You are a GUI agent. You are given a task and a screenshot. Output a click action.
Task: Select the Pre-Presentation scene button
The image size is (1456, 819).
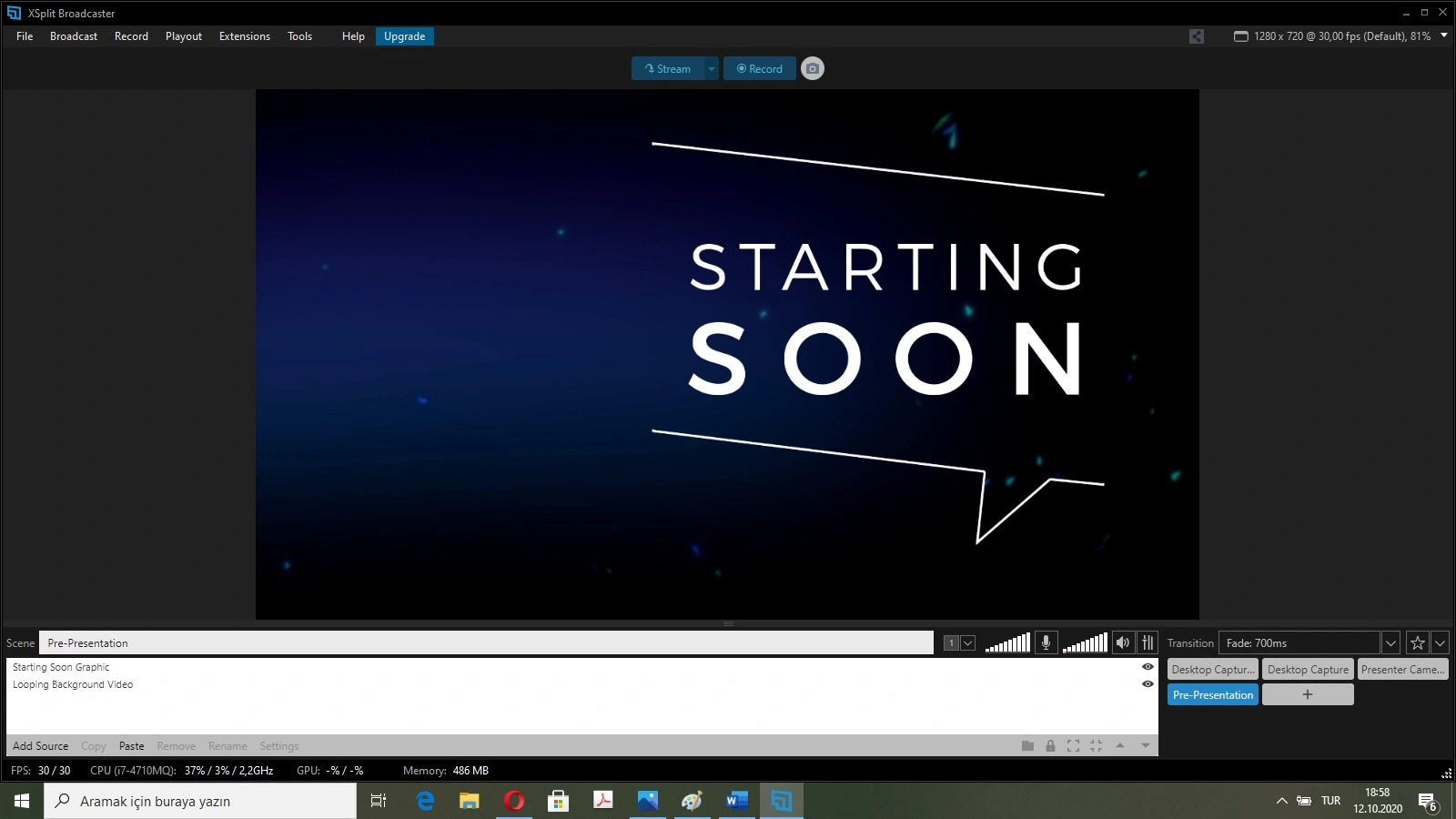tap(1213, 694)
